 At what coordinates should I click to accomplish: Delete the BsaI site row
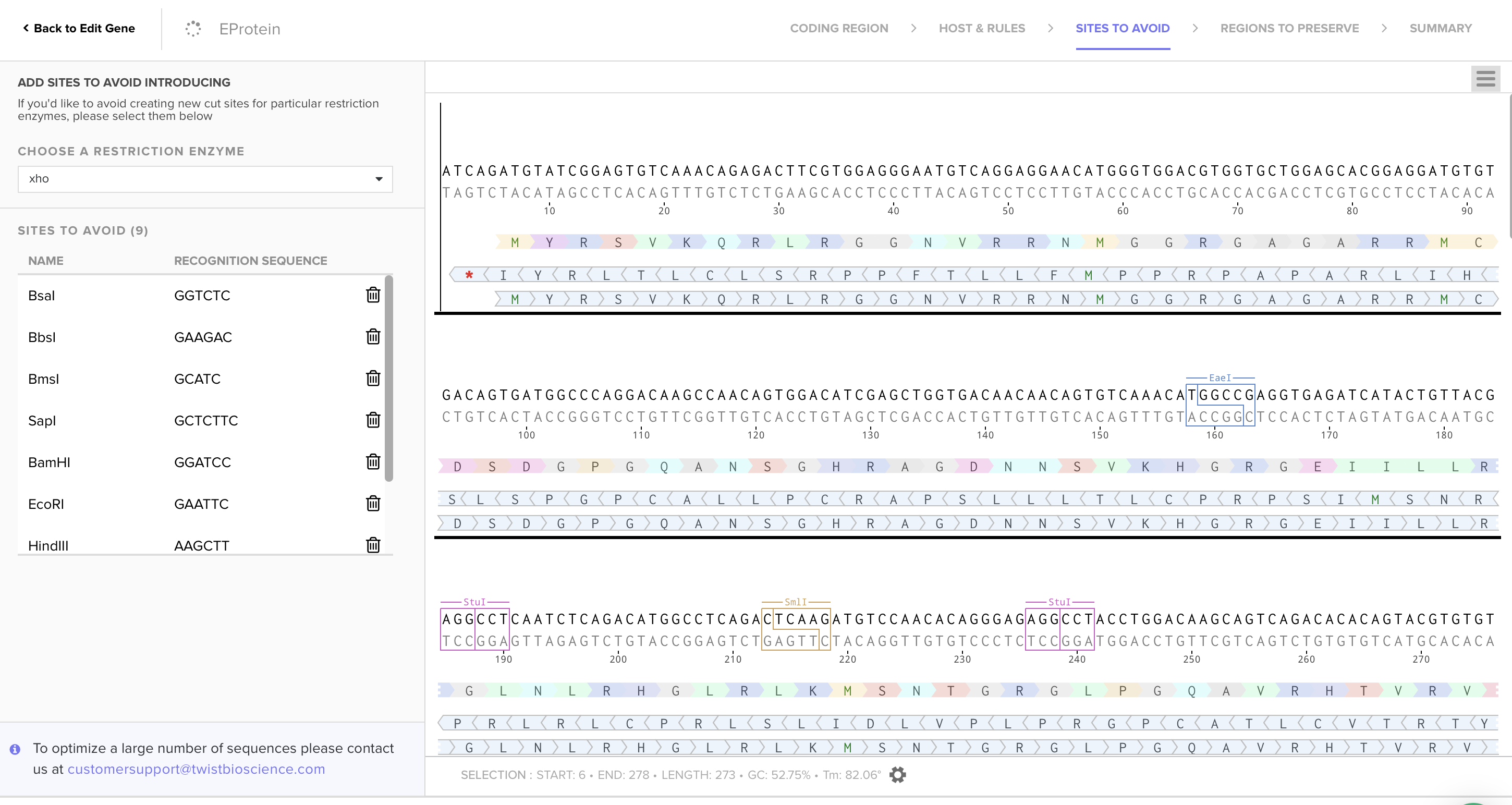coord(373,295)
